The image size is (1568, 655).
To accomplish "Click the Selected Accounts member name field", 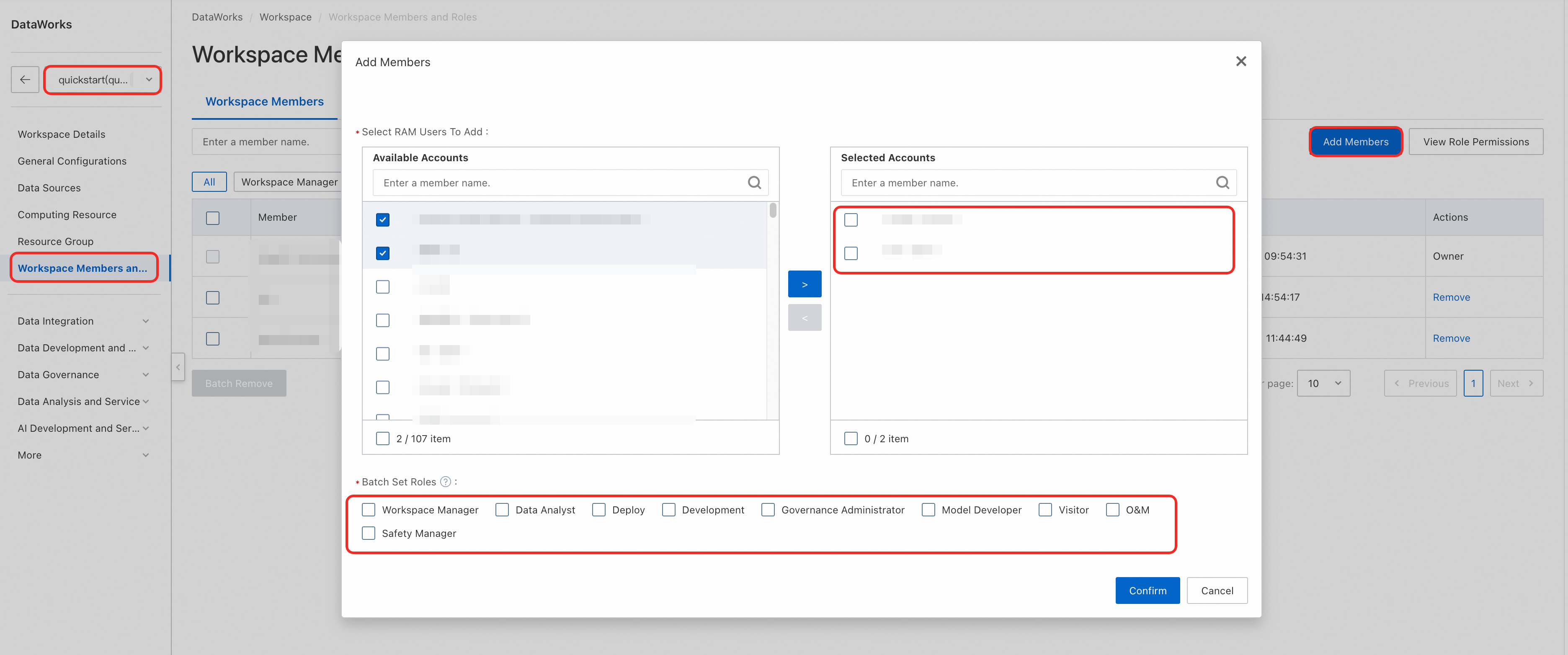I will [1029, 183].
